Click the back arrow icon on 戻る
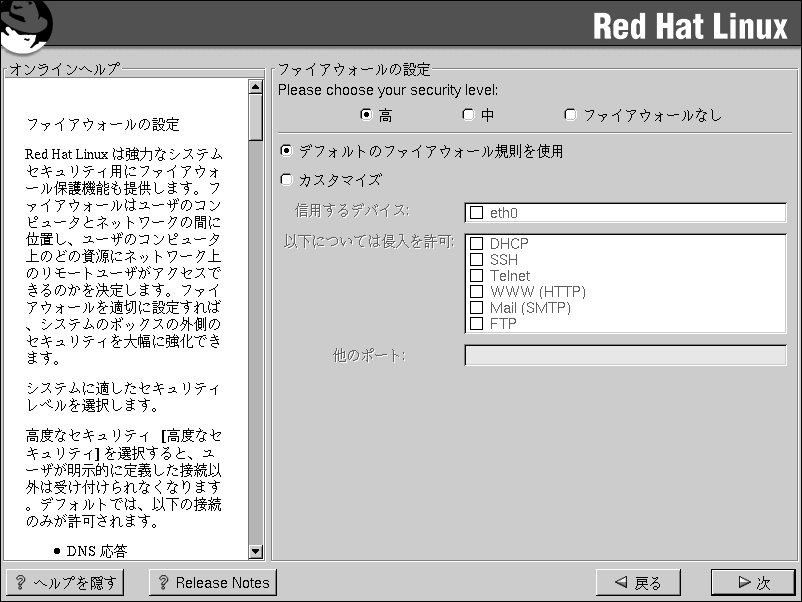Screen dimensions: 802x602 click(x=621, y=582)
